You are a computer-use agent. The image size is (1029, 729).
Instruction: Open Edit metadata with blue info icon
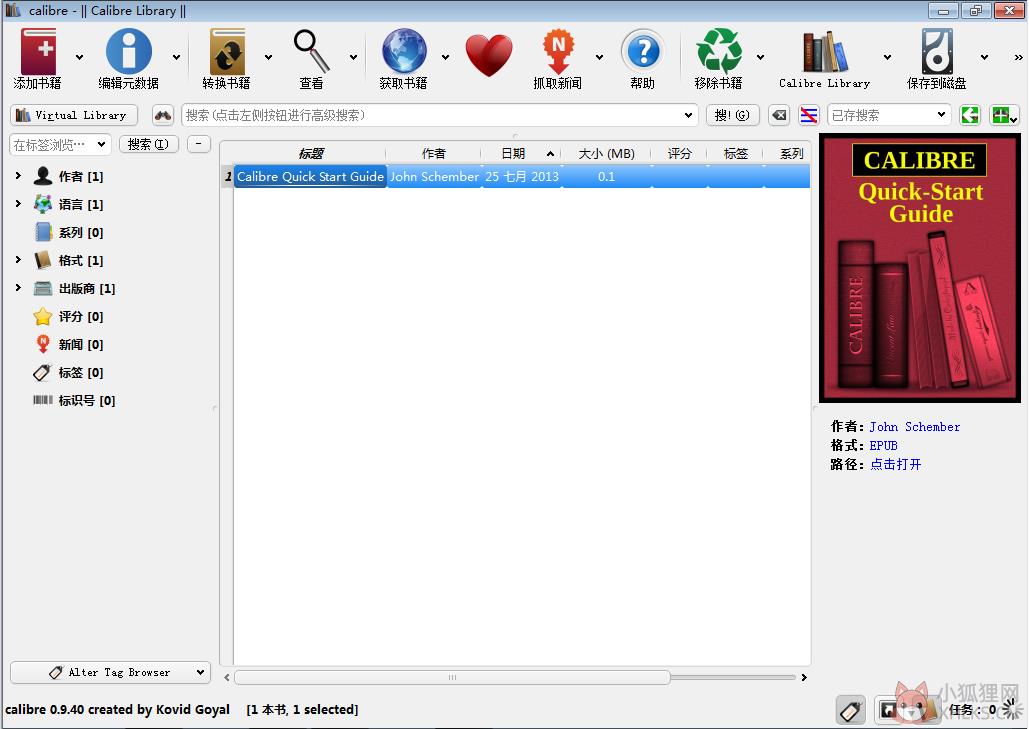[129, 51]
